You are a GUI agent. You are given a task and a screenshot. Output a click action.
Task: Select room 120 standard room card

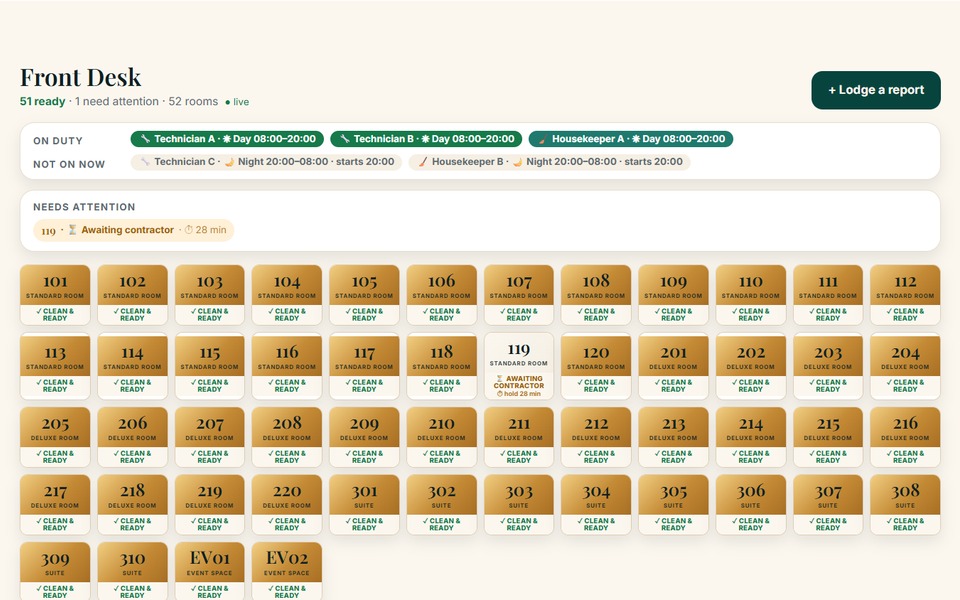click(x=596, y=366)
